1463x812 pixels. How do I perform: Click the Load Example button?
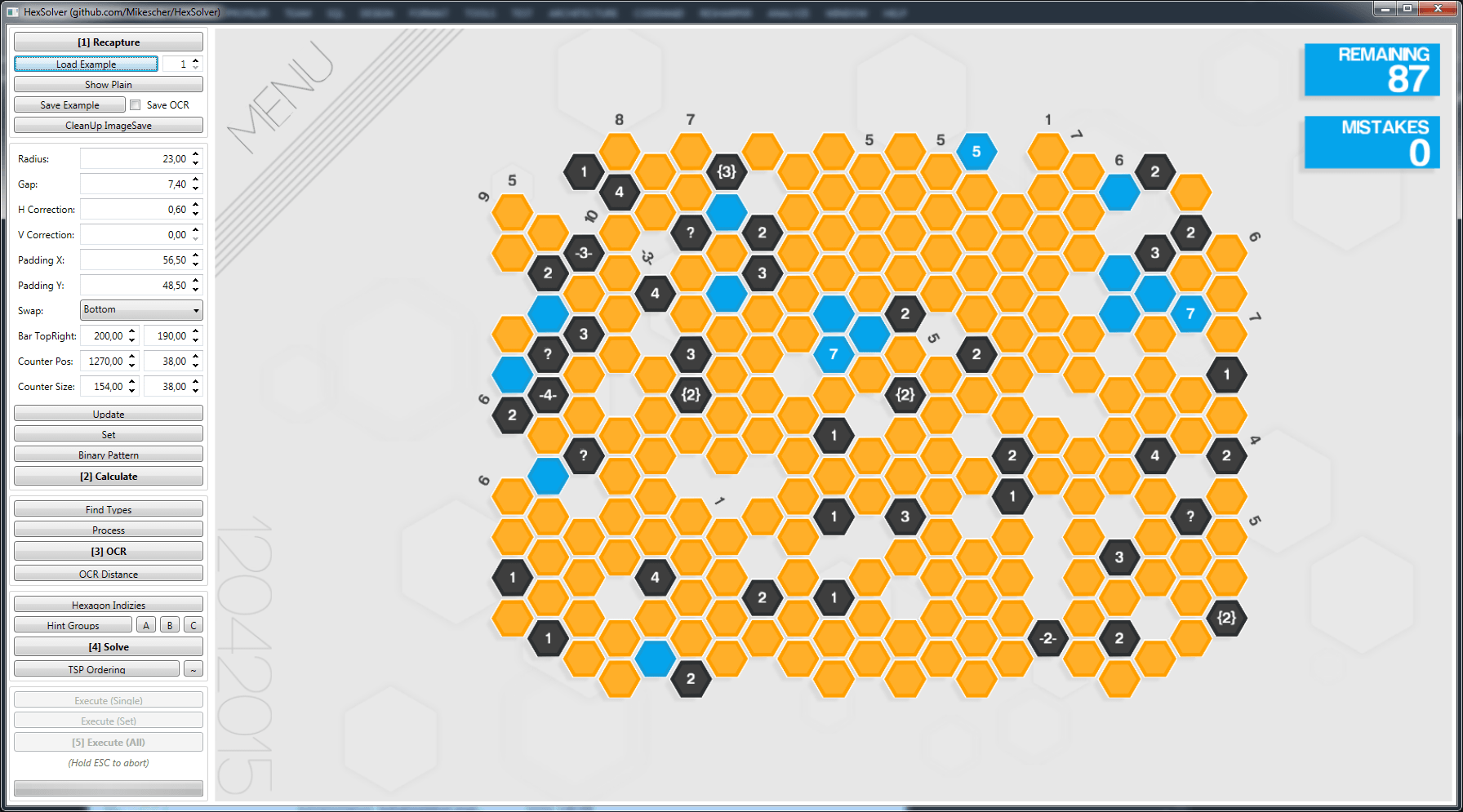[x=86, y=64]
